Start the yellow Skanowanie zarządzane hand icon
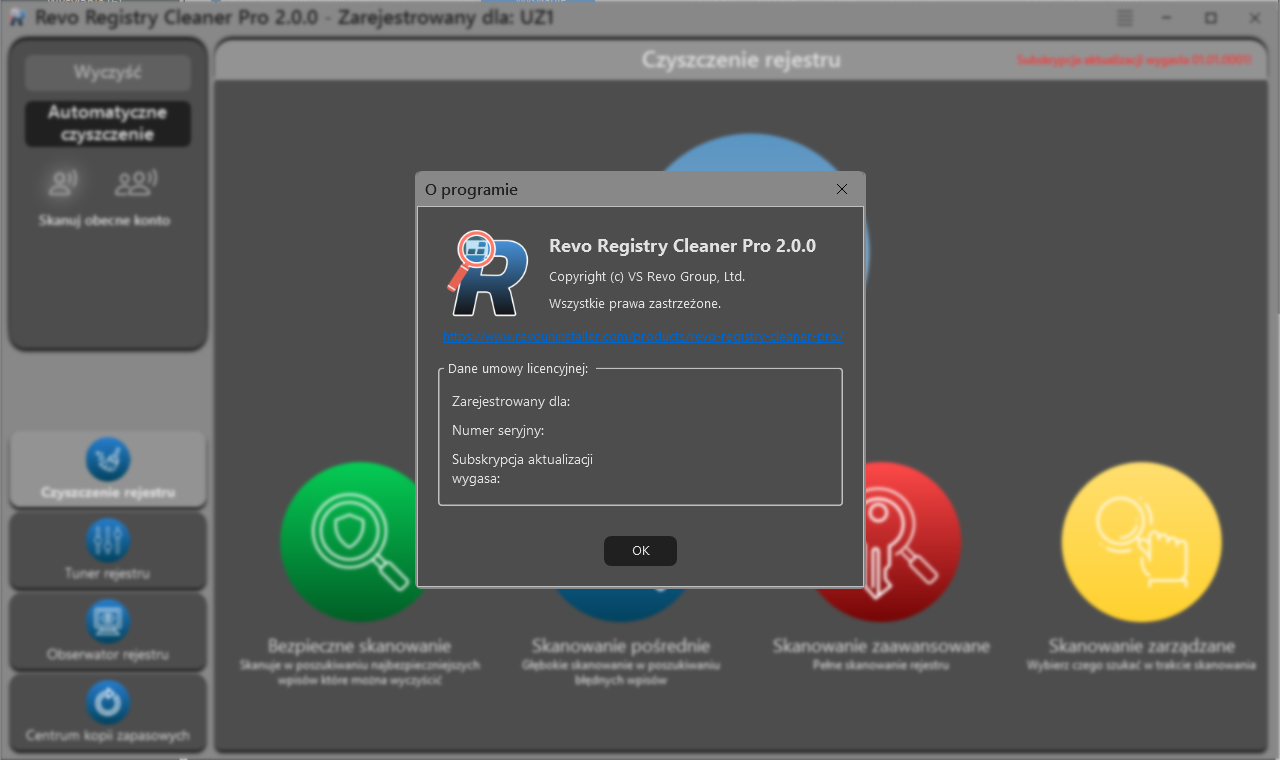This screenshot has height=760, width=1280. [1141, 541]
